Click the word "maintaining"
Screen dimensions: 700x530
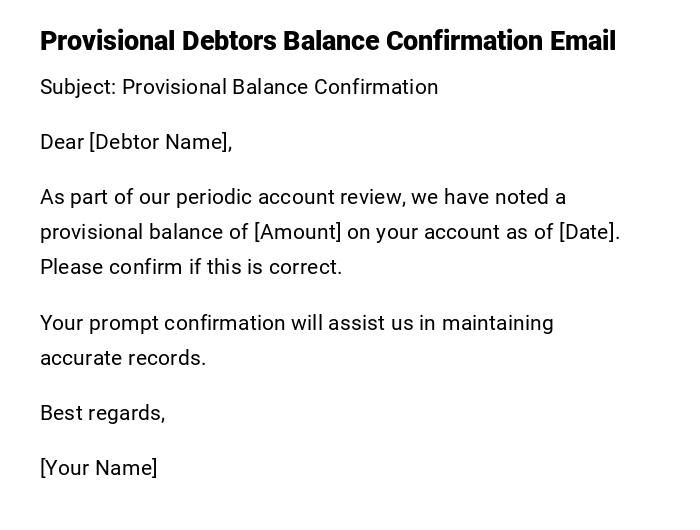[x=498, y=323]
